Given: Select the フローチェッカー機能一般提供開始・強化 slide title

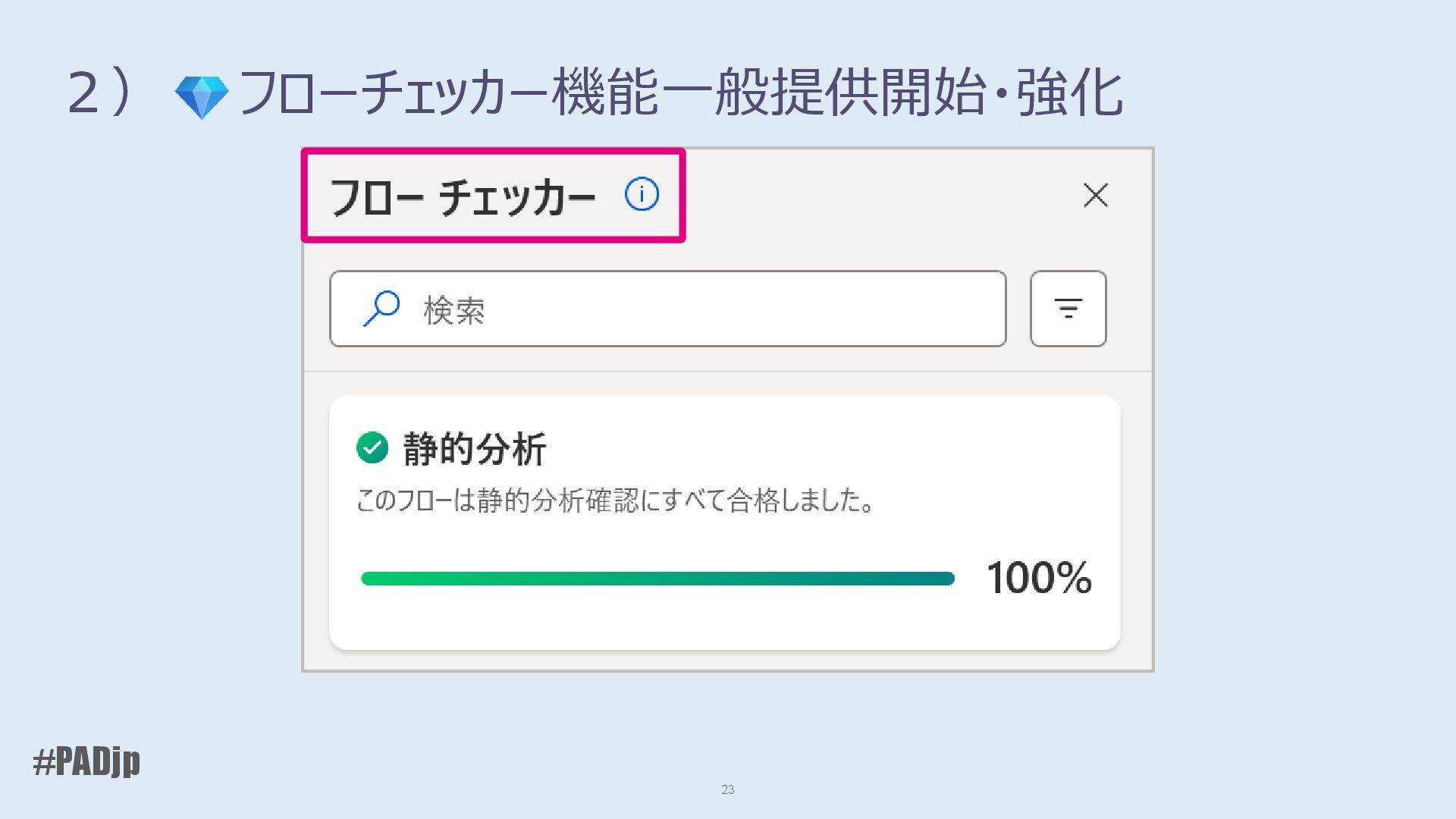Looking at the screenshot, I should (679, 93).
